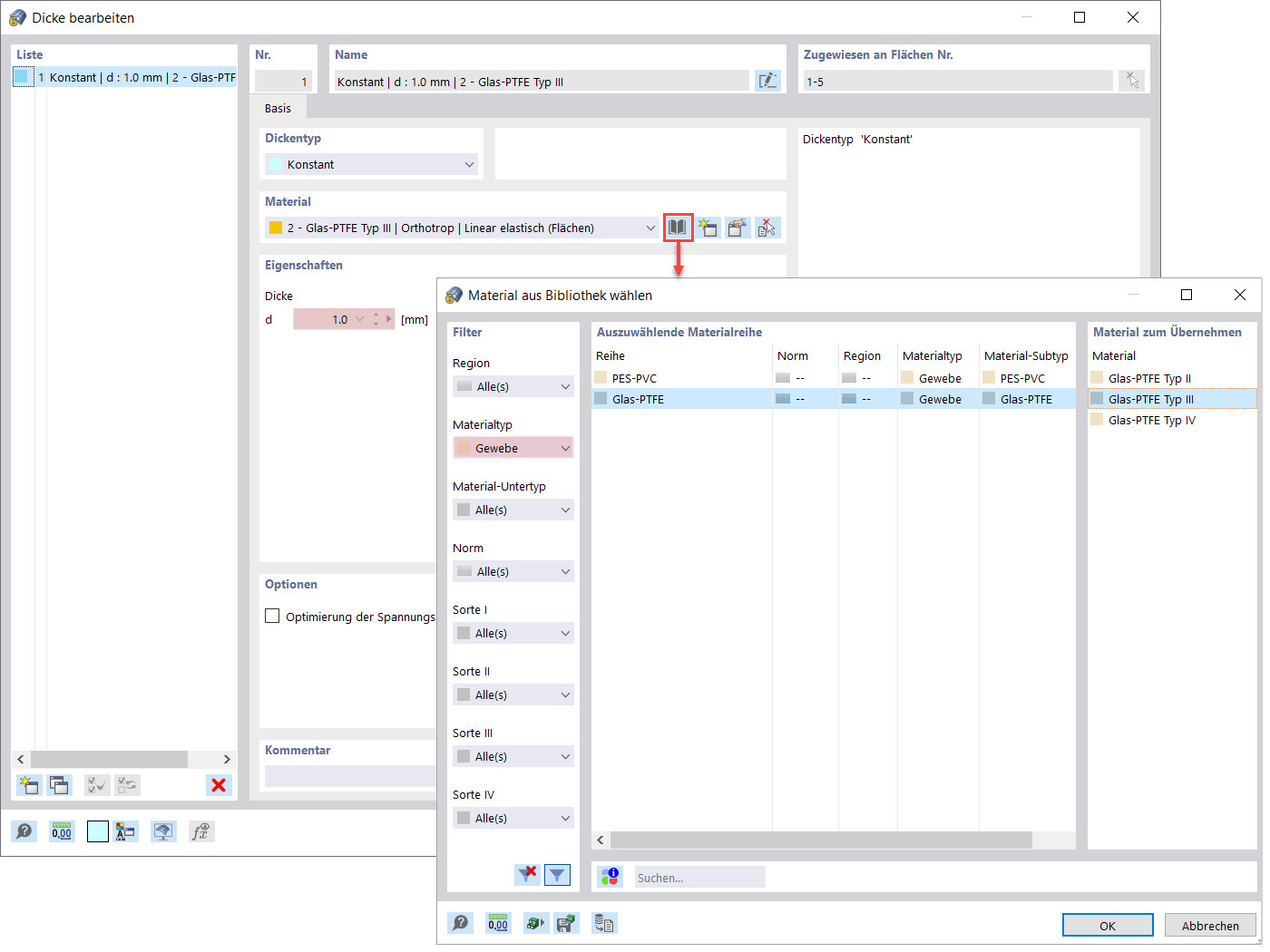
Task: Click the monitor view icon in Dicke bearbeiten
Action: pyautogui.click(x=163, y=831)
